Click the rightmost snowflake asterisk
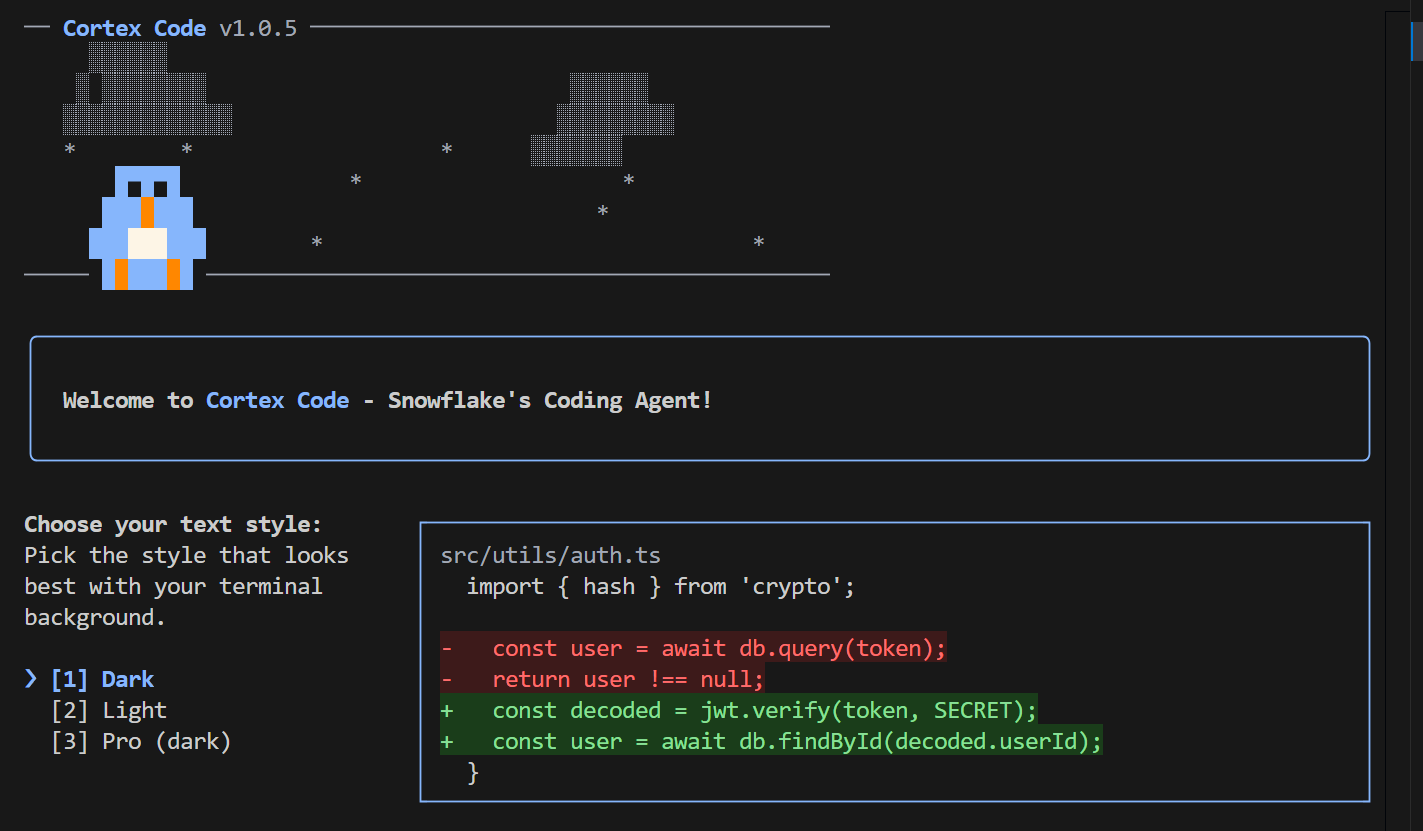The width and height of the screenshot is (1423, 831). point(759,242)
